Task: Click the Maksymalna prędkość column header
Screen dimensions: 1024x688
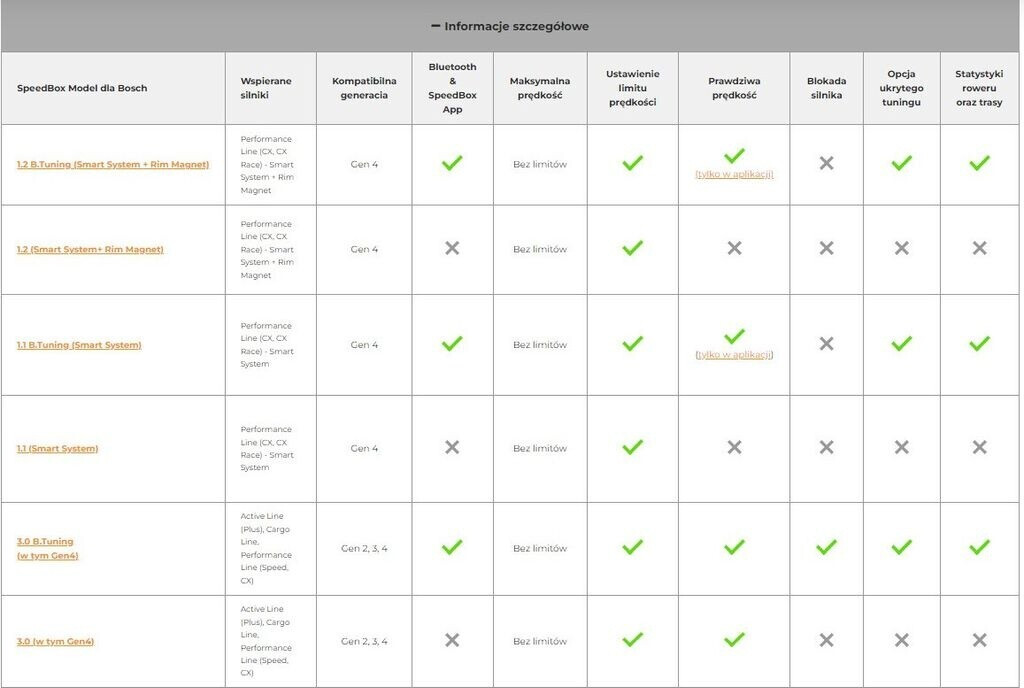Action: [540, 88]
